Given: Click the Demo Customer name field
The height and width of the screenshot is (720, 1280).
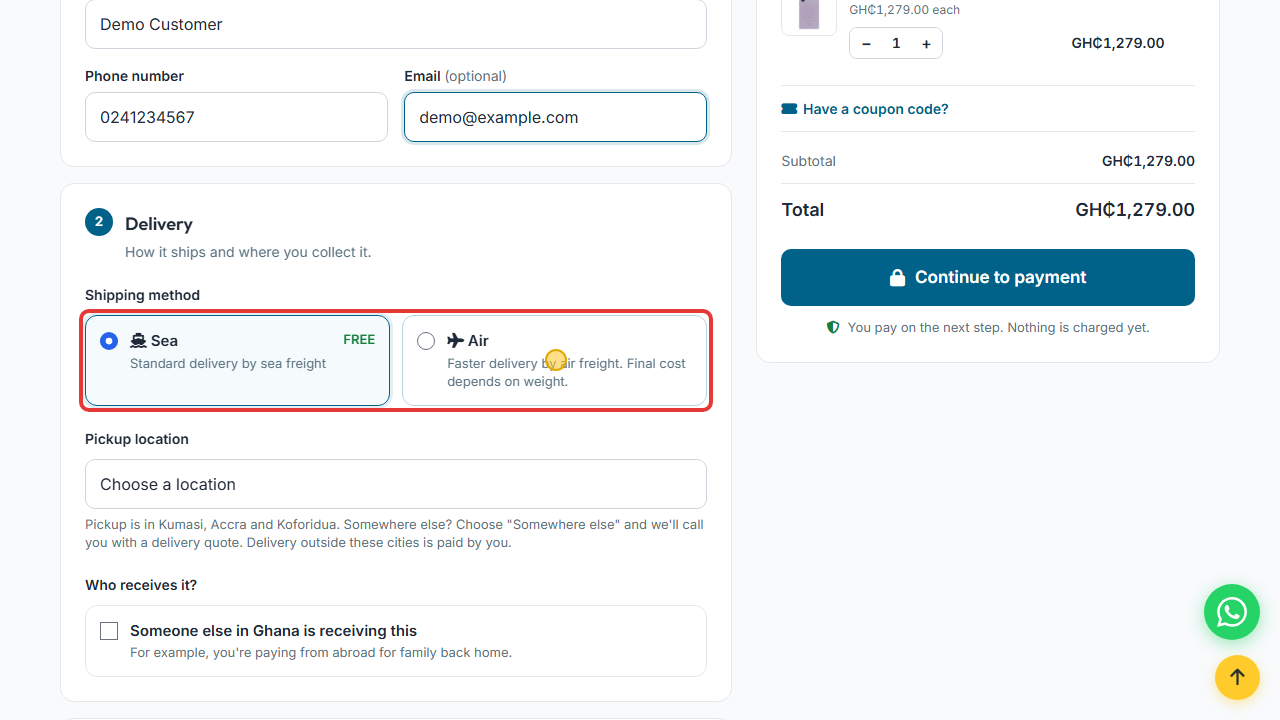Looking at the screenshot, I should (x=396, y=24).
